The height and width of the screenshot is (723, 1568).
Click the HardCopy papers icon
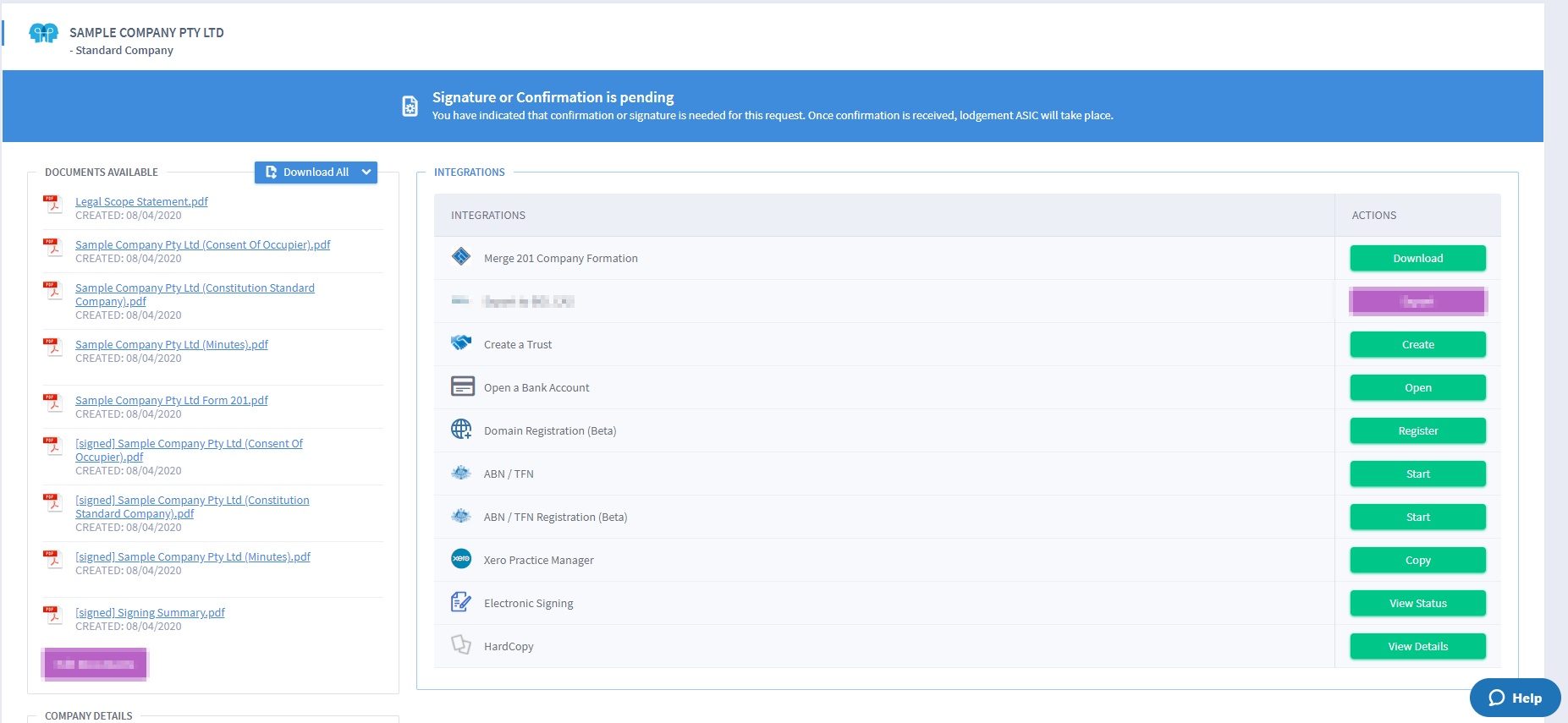click(x=461, y=645)
